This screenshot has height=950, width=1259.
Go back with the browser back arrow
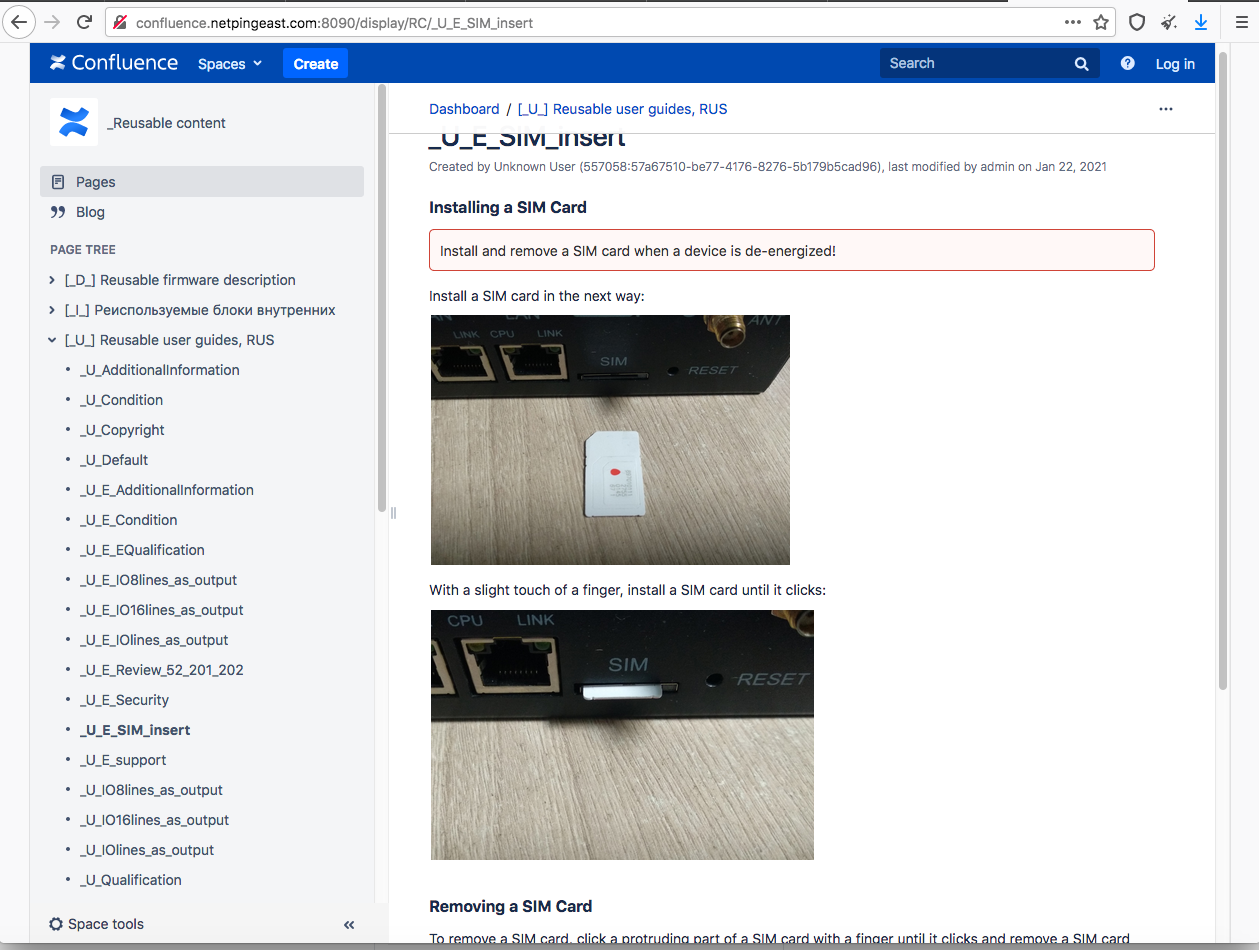coord(20,22)
